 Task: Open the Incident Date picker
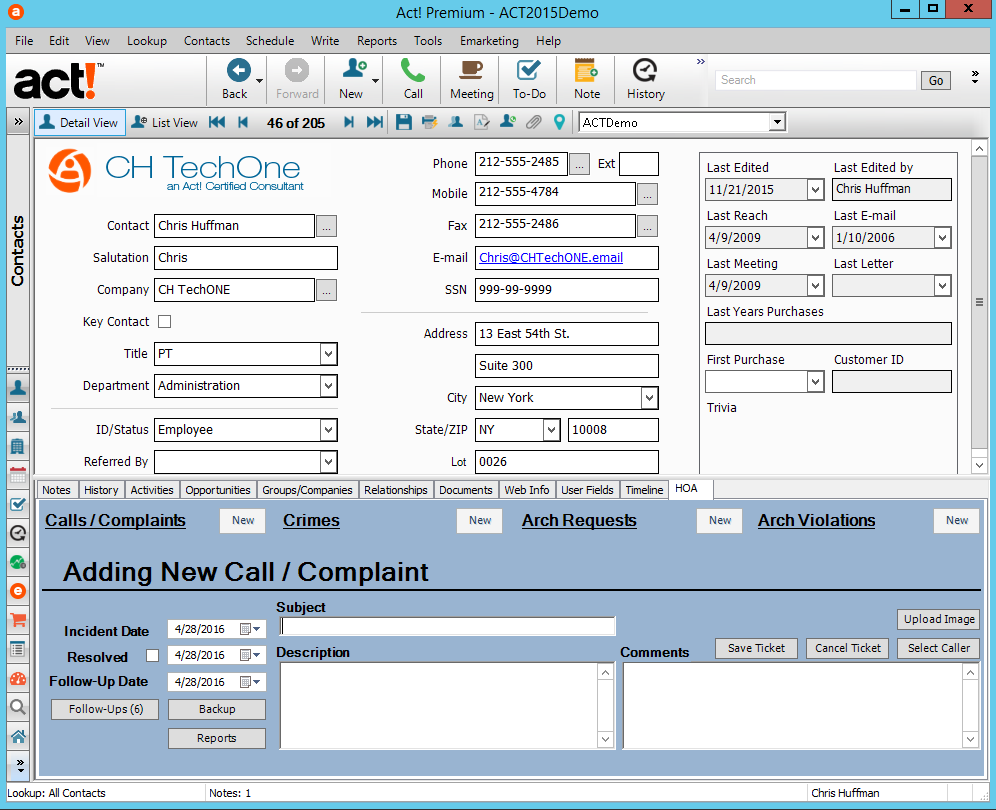tap(250, 629)
